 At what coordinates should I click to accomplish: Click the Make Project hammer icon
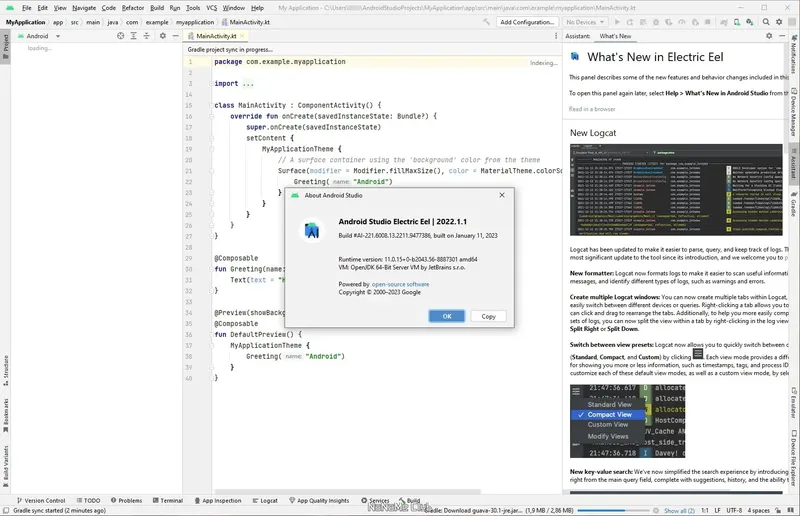(x=486, y=22)
